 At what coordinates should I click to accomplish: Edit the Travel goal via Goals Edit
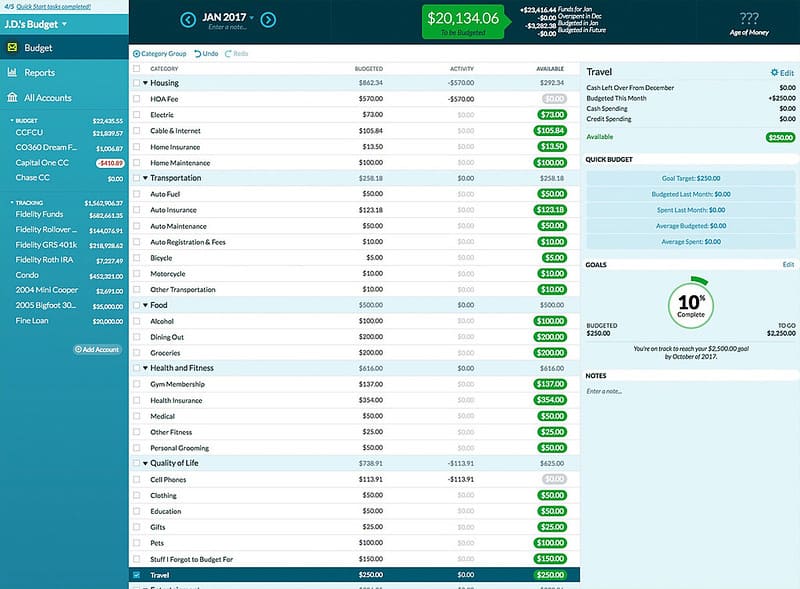click(x=788, y=264)
